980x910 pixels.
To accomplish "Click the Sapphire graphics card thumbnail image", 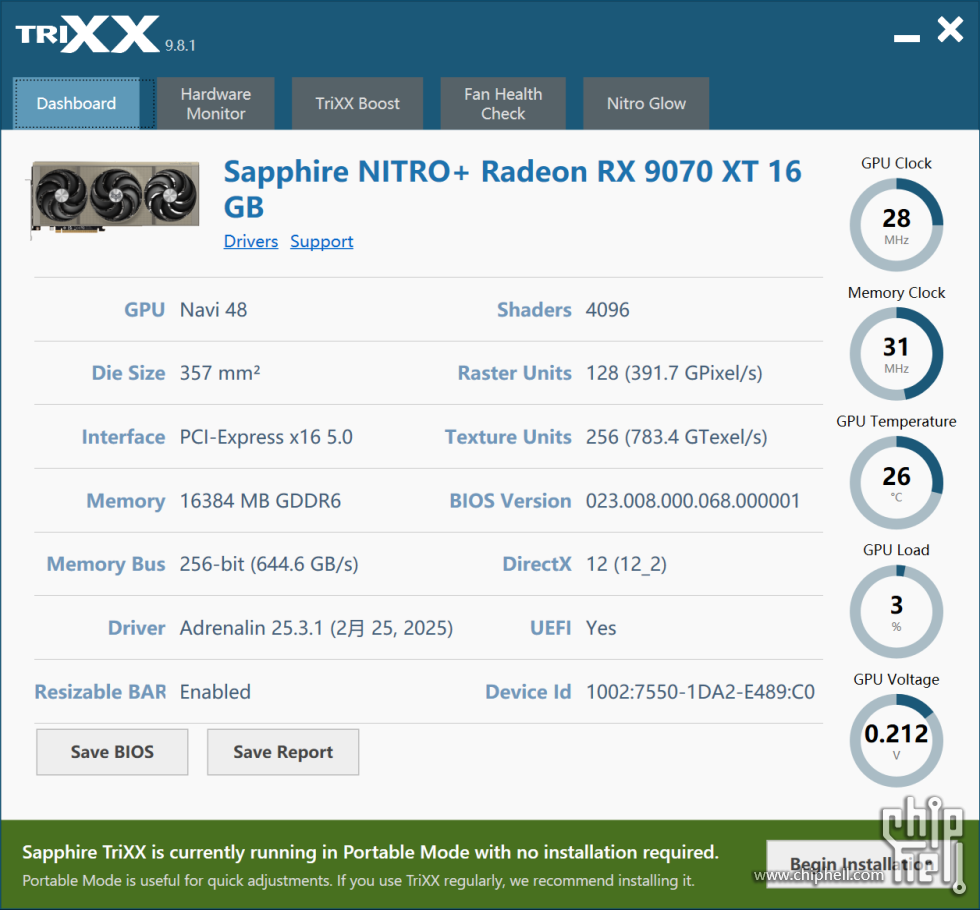I will [x=114, y=198].
